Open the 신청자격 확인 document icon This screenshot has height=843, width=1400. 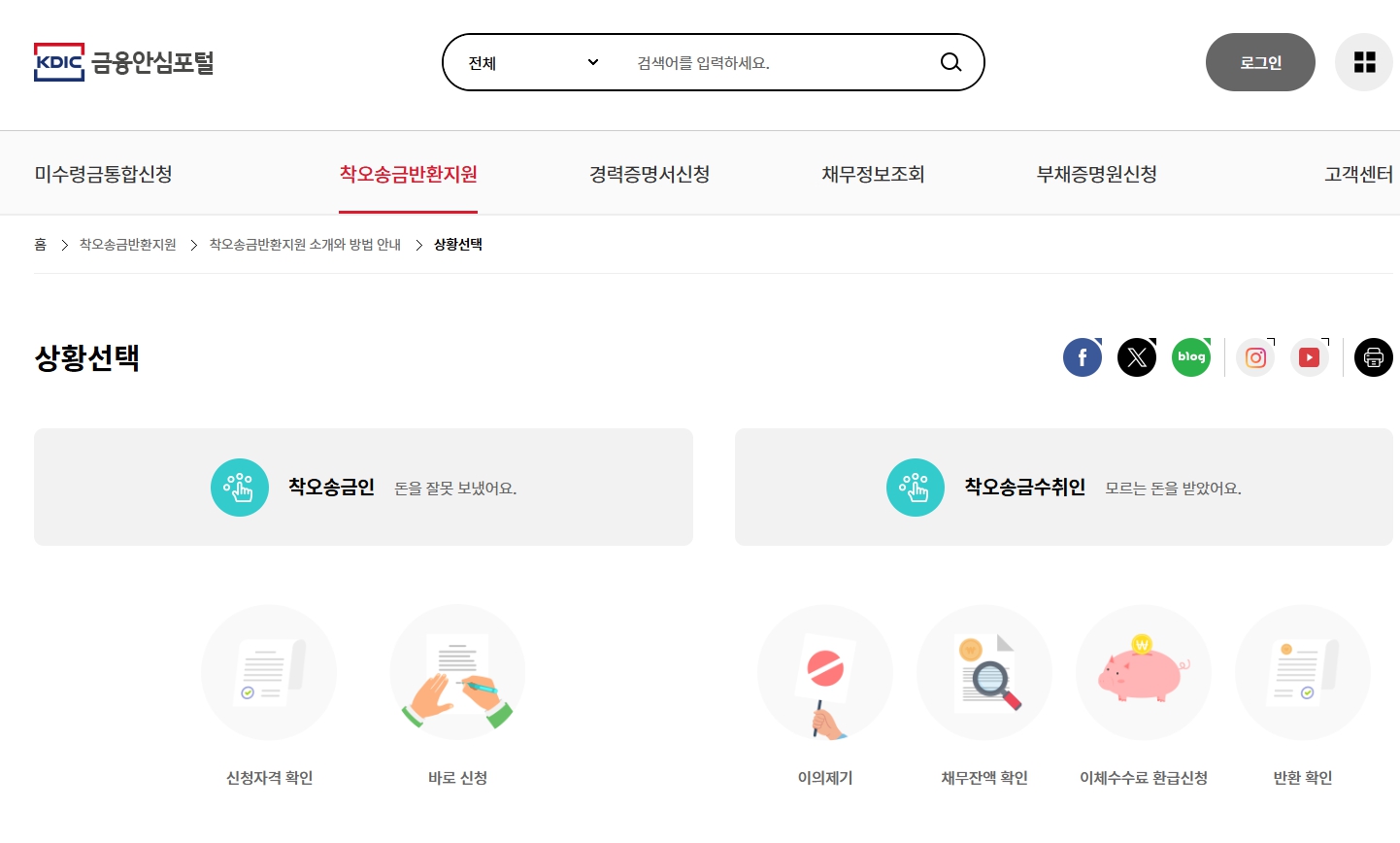coord(269,672)
